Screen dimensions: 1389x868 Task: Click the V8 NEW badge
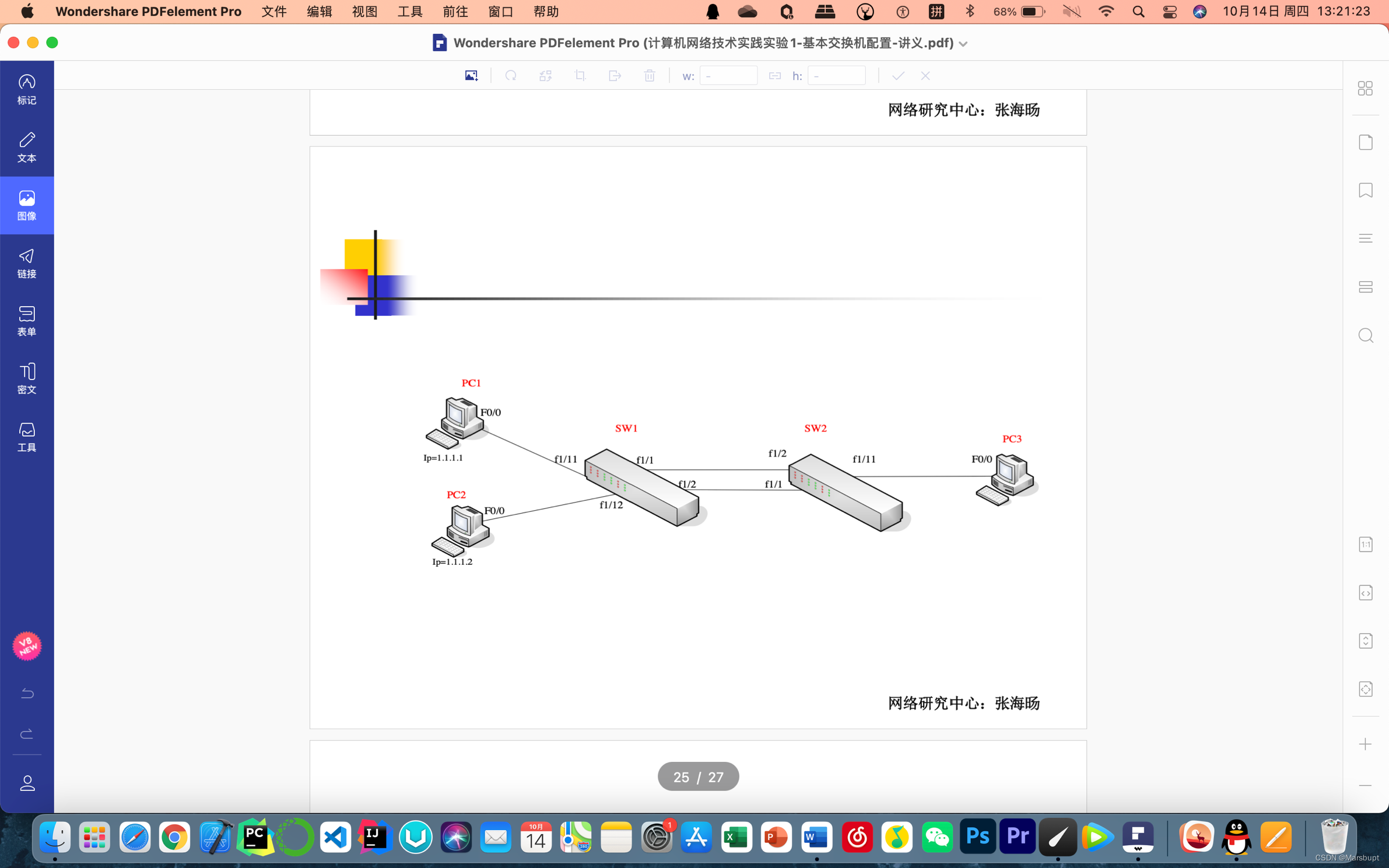(x=27, y=646)
